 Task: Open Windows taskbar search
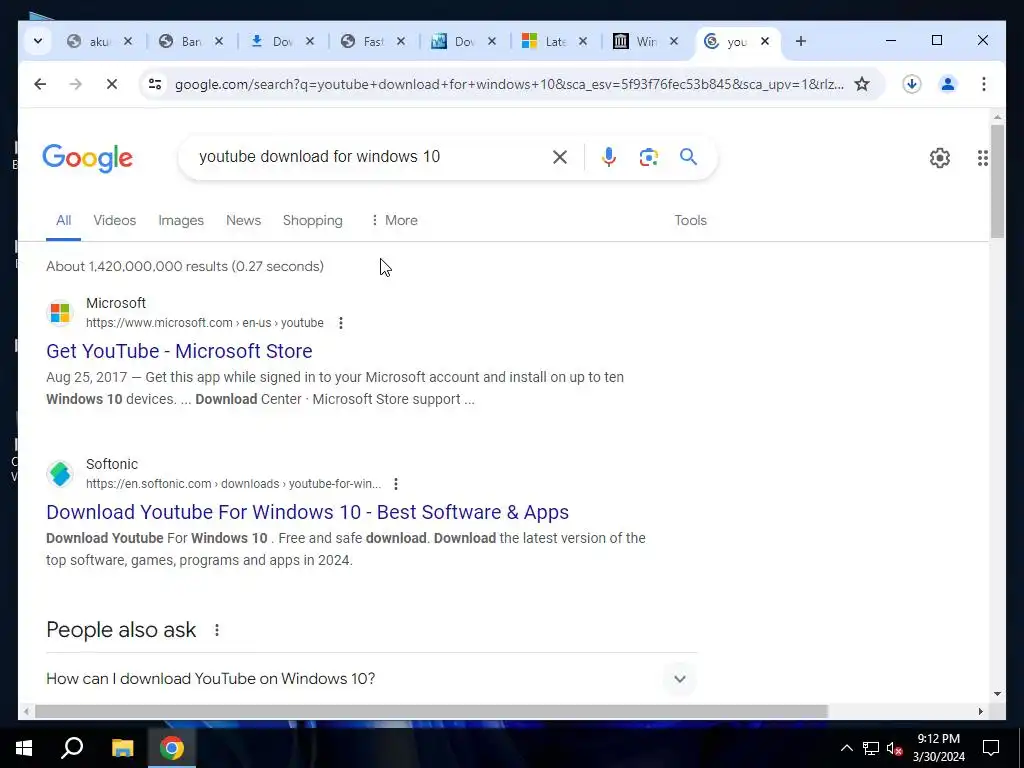point(72,748)
